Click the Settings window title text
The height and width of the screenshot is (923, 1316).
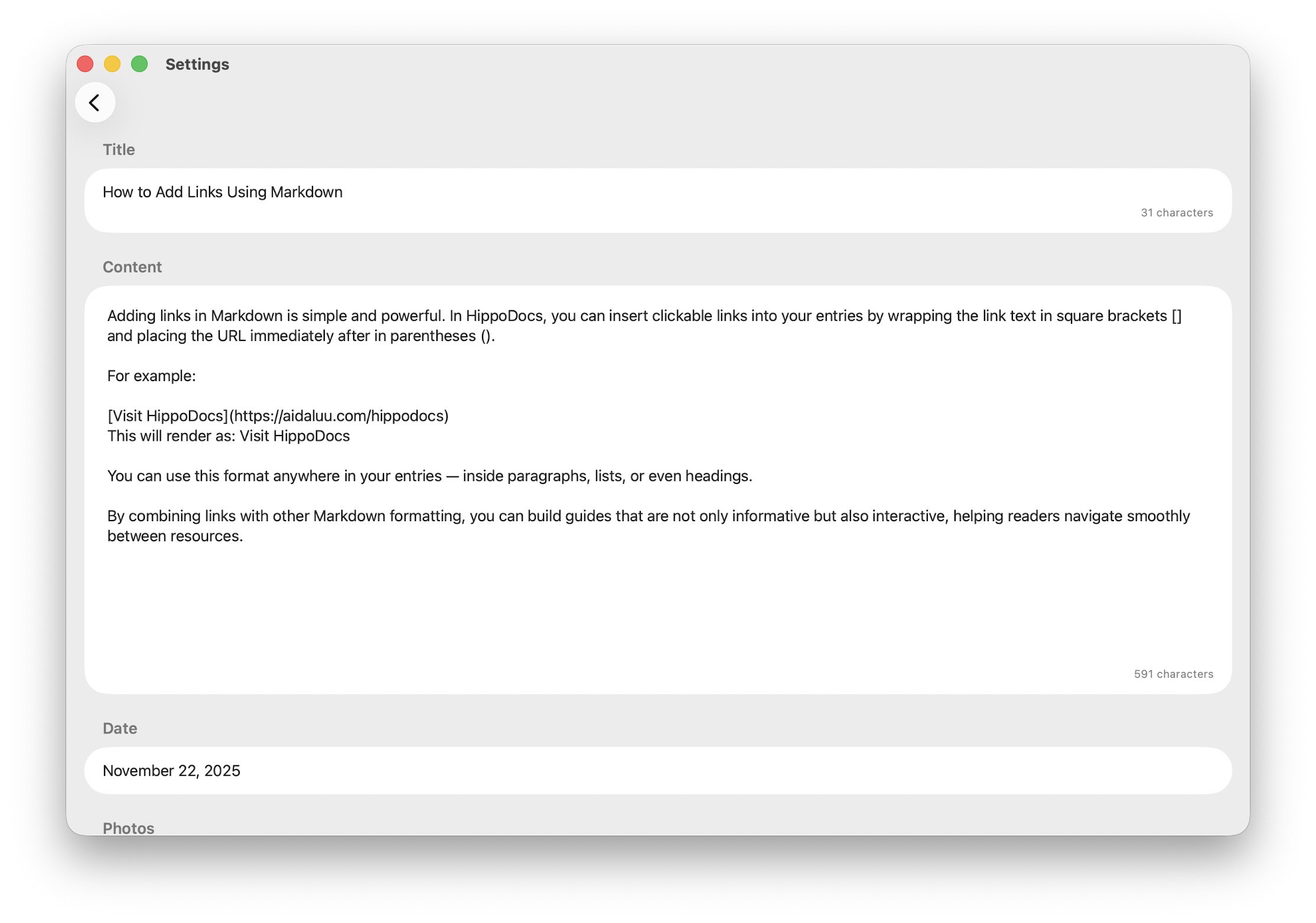(196, 64)
